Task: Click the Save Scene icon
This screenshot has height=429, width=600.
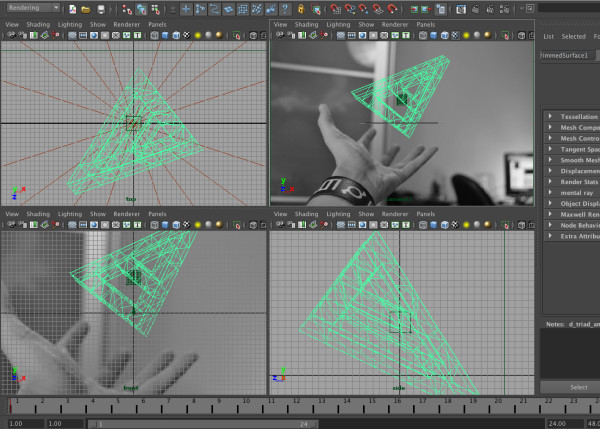Action: pyautogui.click(x=101, y=9)
